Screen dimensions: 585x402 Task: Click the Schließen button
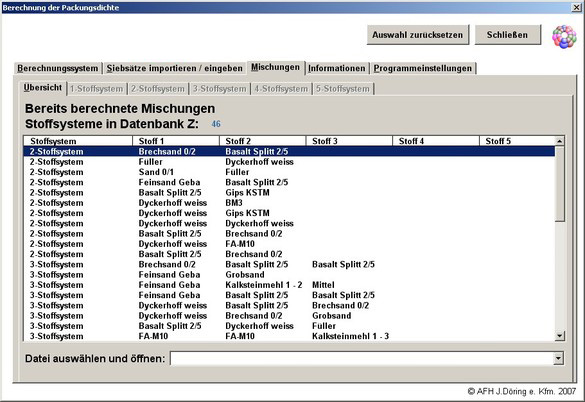point(507,35)
